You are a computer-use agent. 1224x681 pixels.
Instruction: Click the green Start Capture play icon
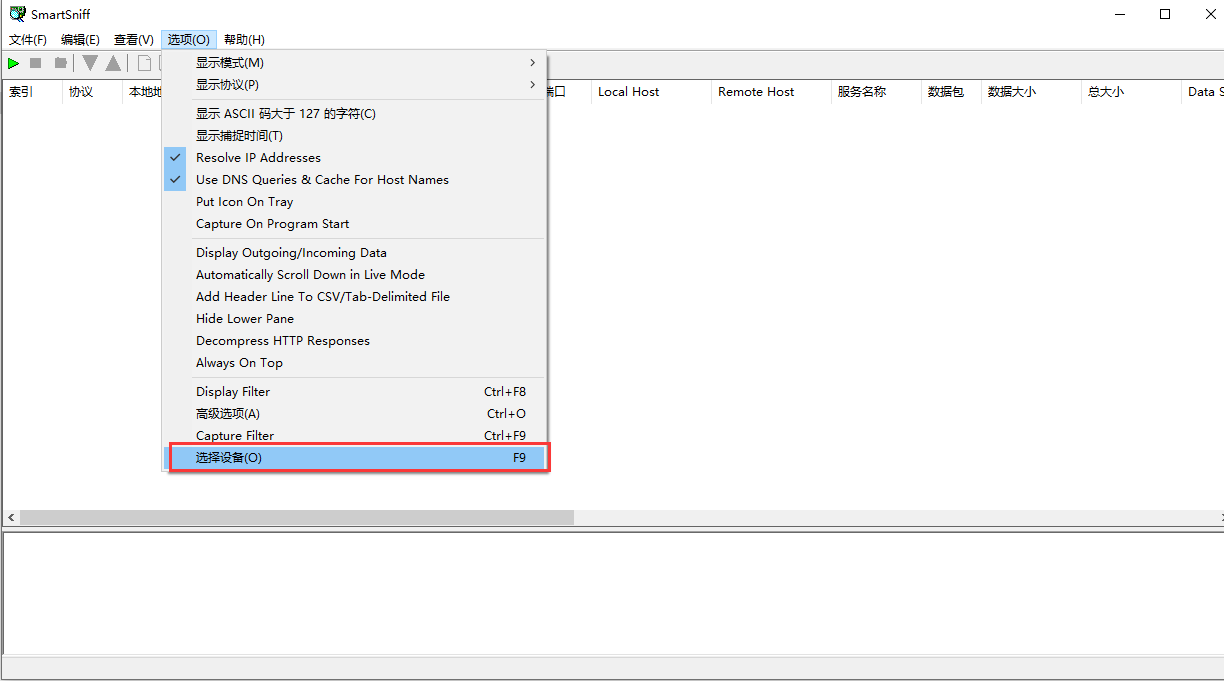[x=14, y=63]
